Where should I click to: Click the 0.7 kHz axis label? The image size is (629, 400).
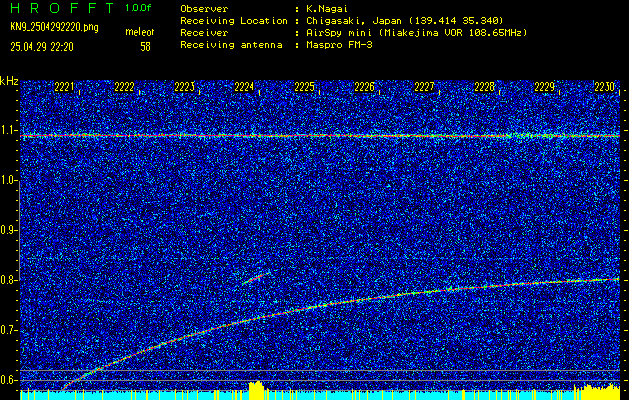(x=9, y=330)
